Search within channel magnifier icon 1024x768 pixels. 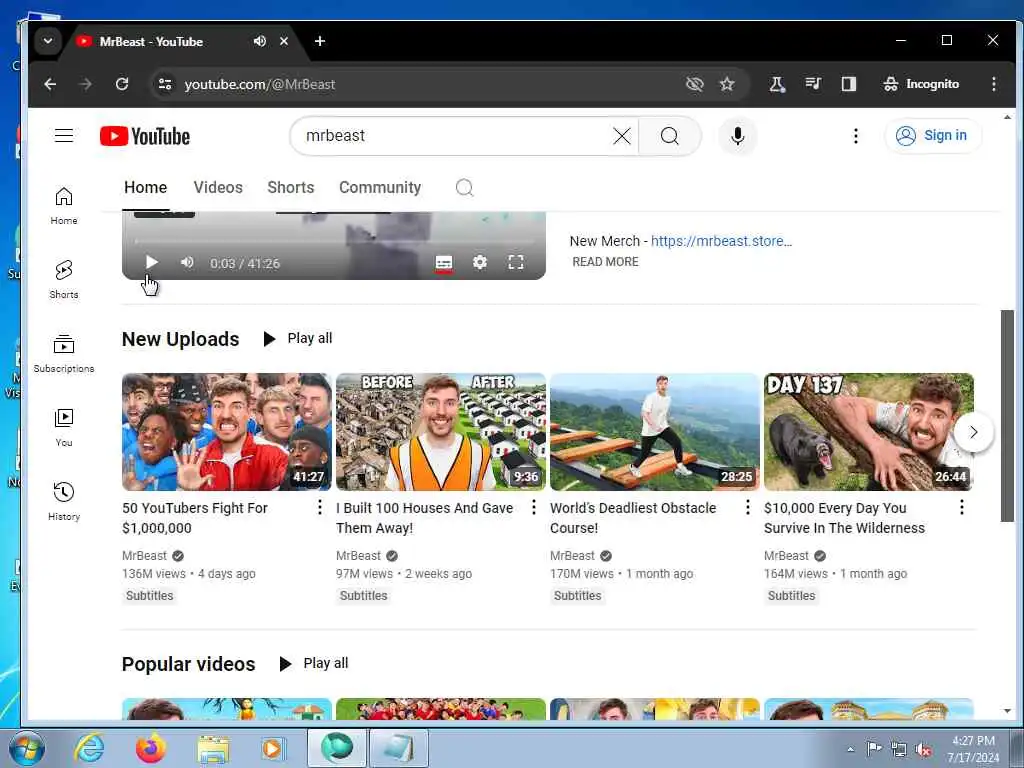(x=464, y=188)
